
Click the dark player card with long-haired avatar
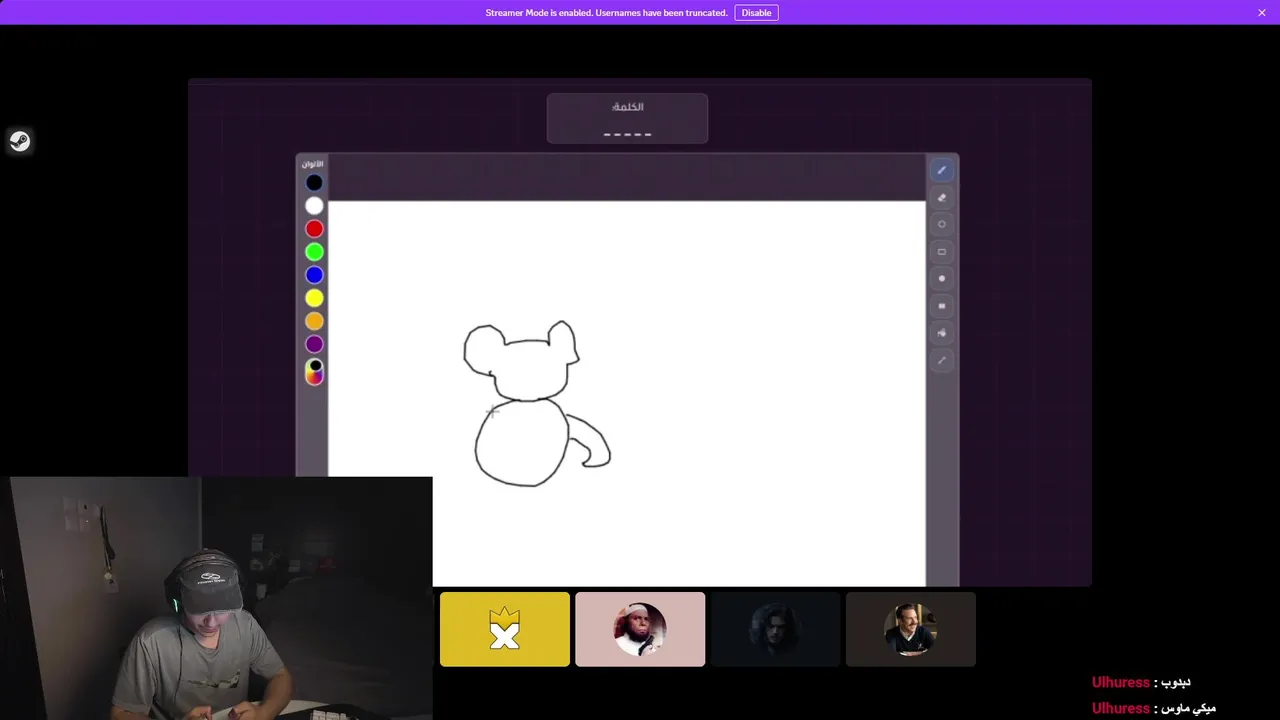click(x=775, y=629)
